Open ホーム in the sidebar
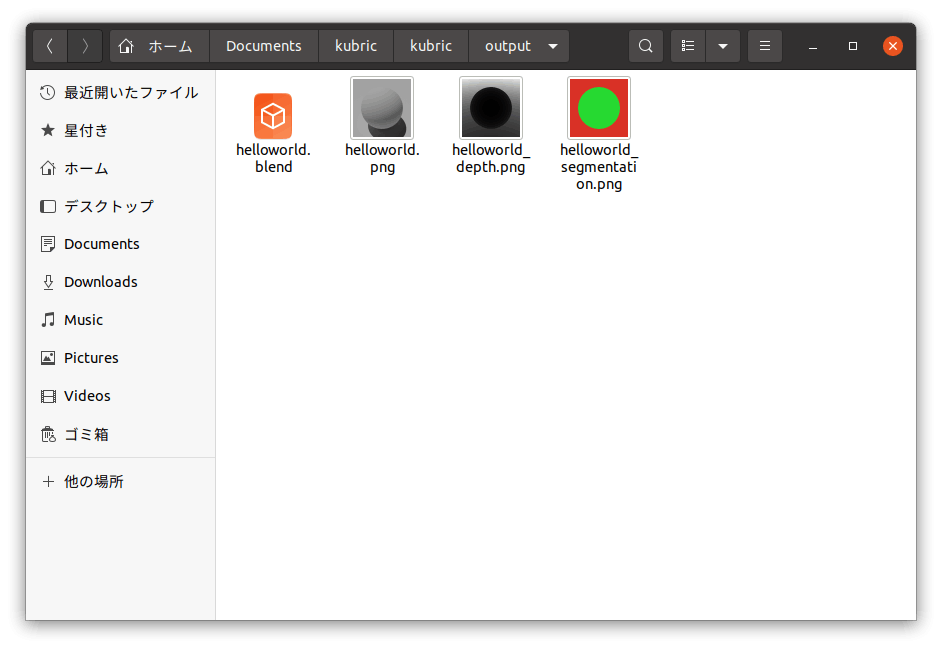The width and height of the screenshot is (942, 649). 120,168
